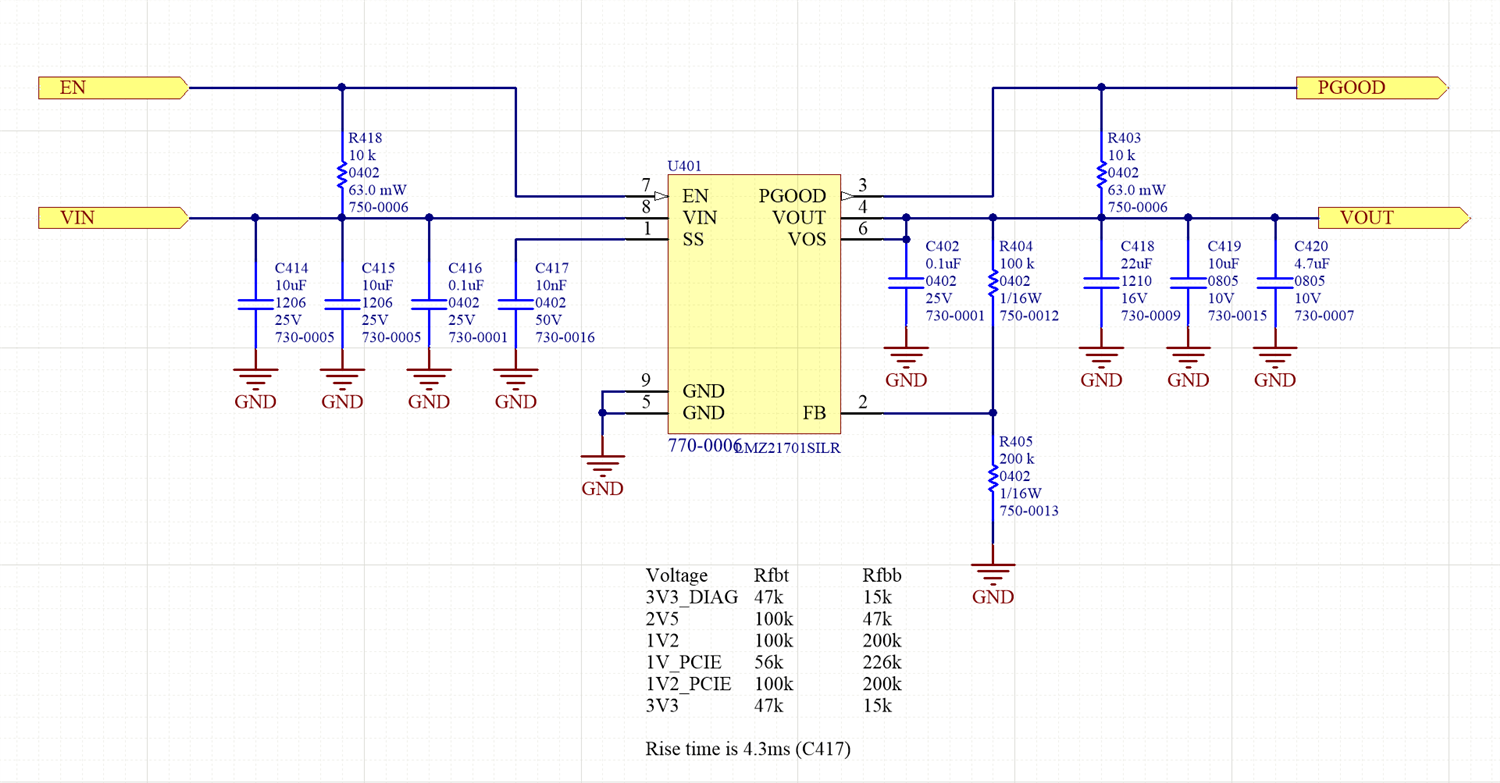
Task: Click the 226k value in the table
Action: [x=882, y=662]
